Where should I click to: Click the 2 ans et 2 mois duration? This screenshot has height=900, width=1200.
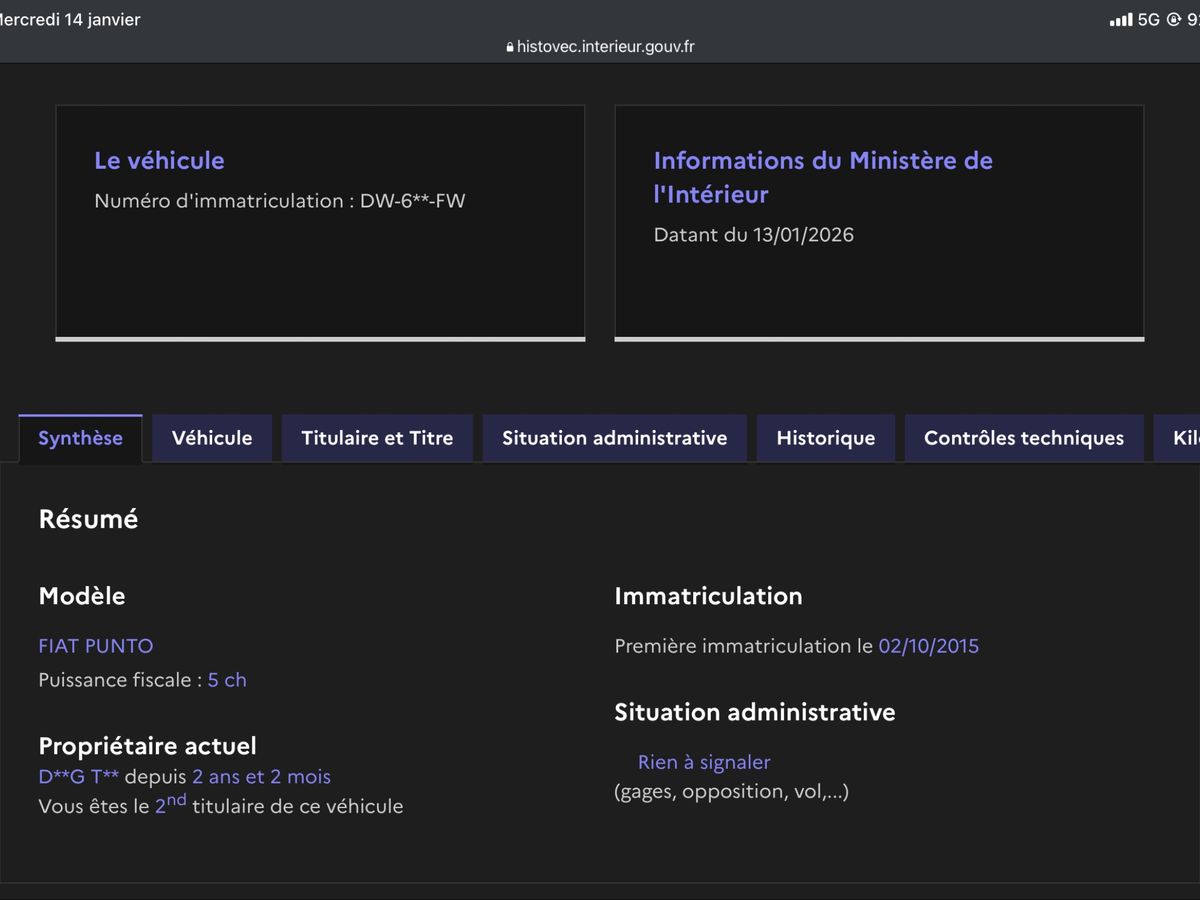click(261, 777)
